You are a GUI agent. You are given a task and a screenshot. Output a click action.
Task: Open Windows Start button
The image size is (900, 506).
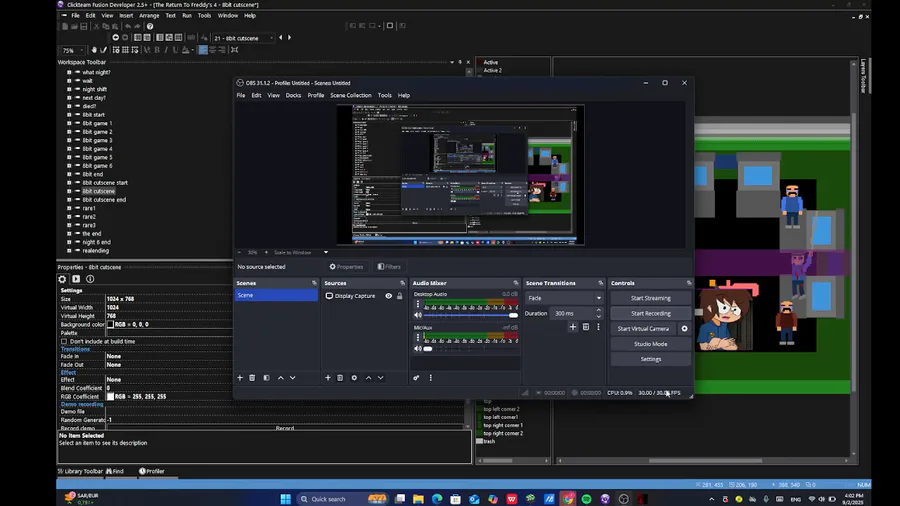[x=285, y=499]
